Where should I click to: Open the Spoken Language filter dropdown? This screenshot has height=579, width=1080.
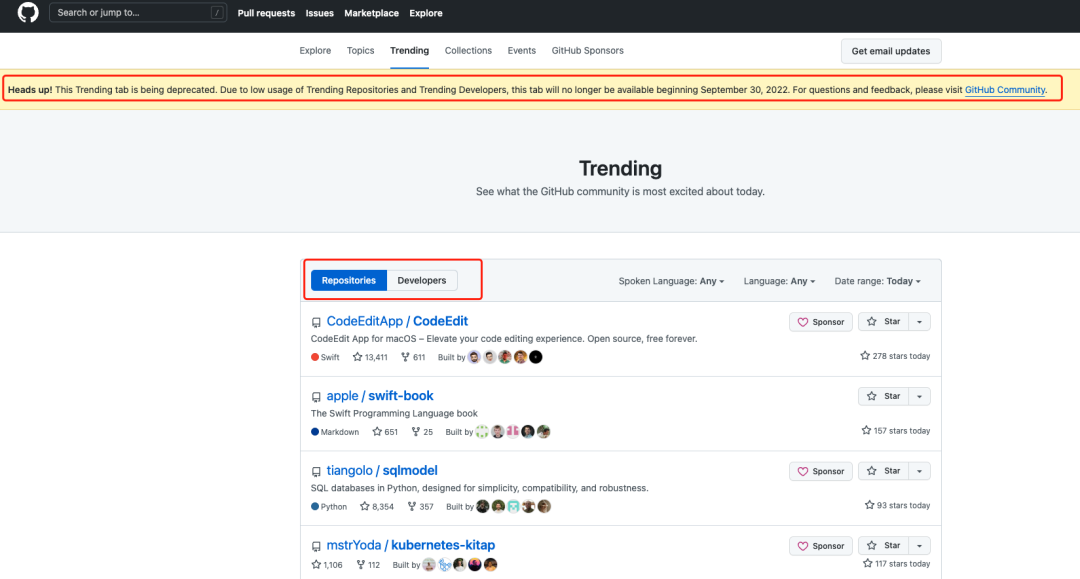tap(671, 282)
